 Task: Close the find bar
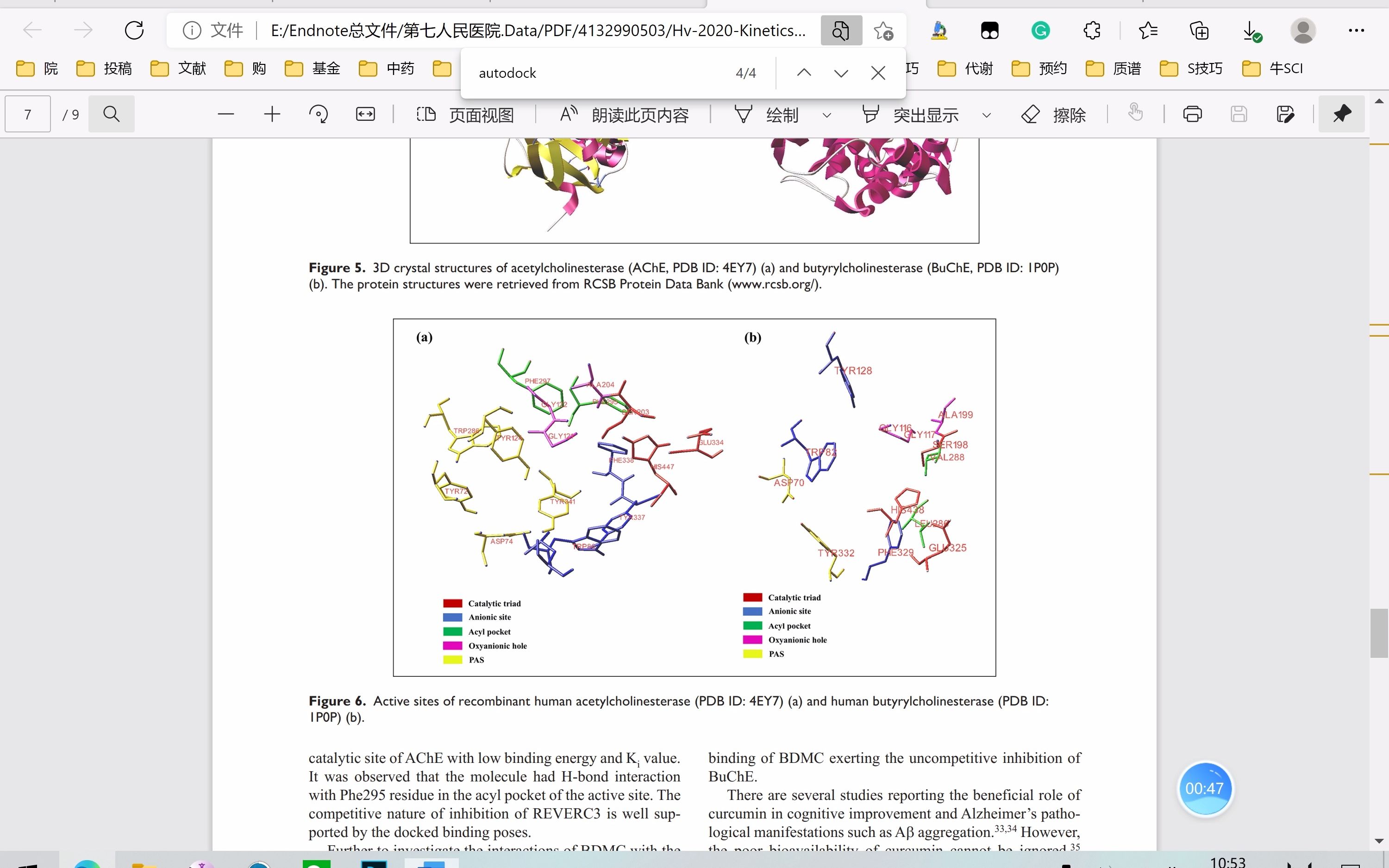coord(877,73)
